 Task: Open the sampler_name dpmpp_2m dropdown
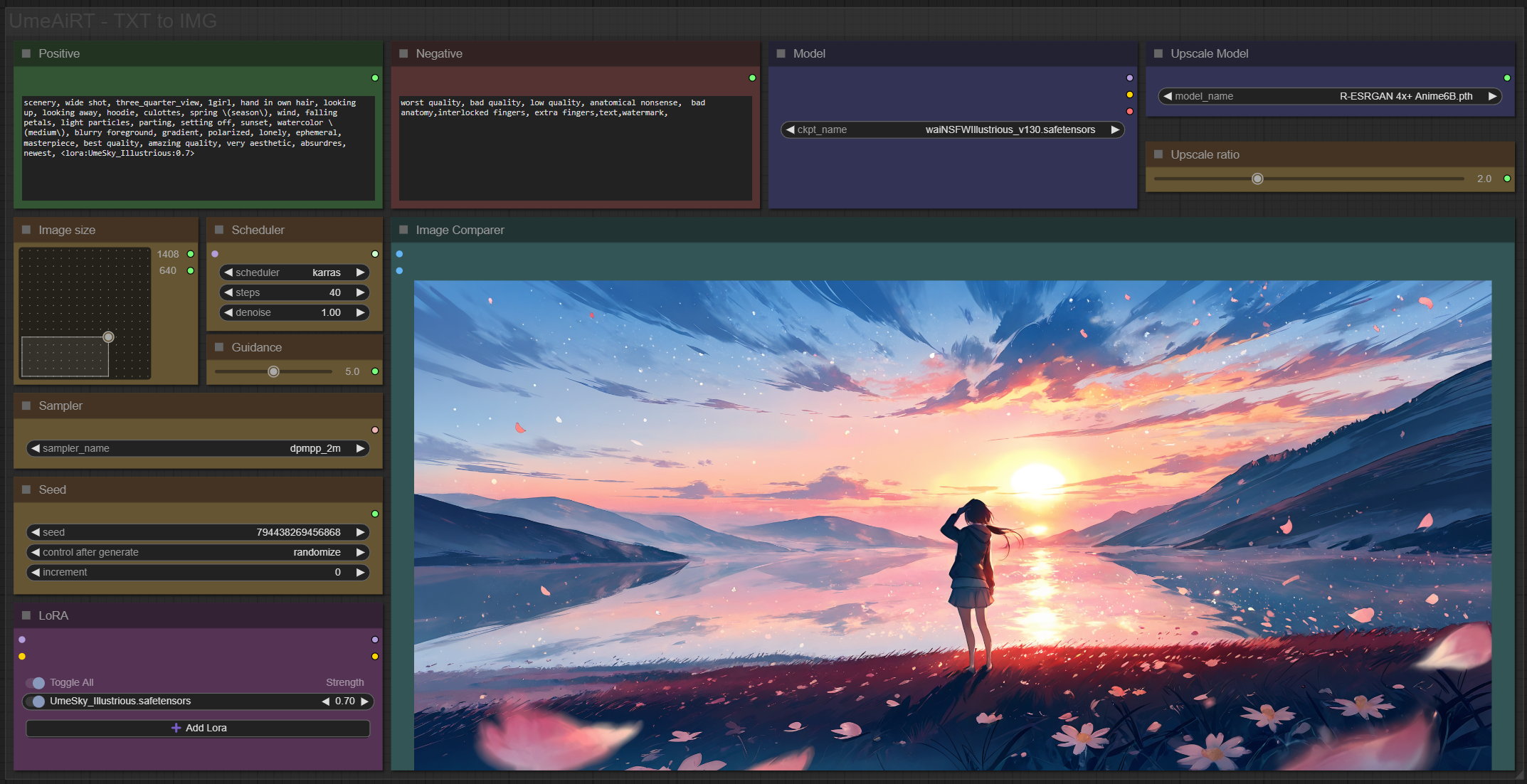198,448
